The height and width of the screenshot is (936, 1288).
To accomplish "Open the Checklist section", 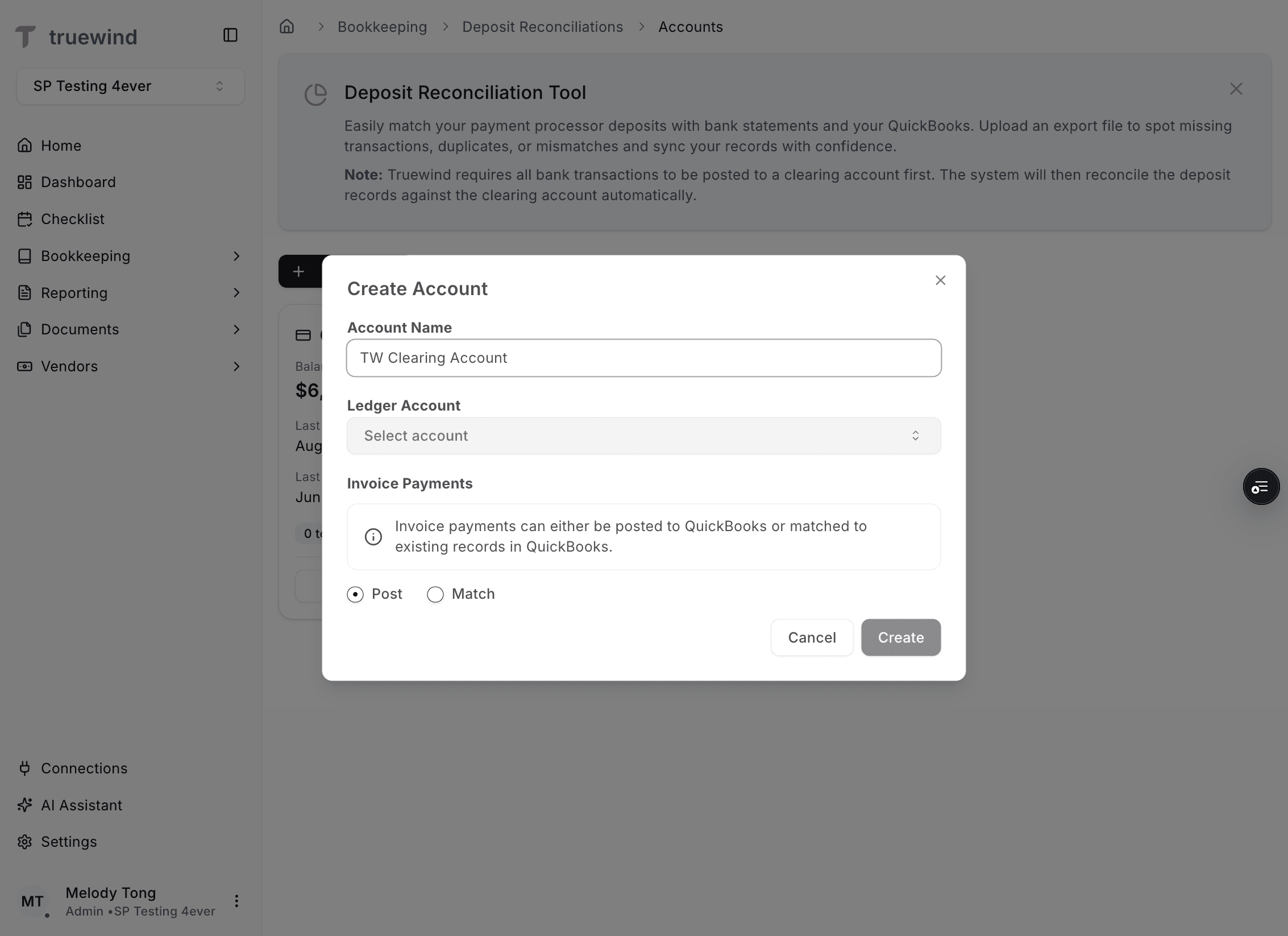I will coord(72,219).
